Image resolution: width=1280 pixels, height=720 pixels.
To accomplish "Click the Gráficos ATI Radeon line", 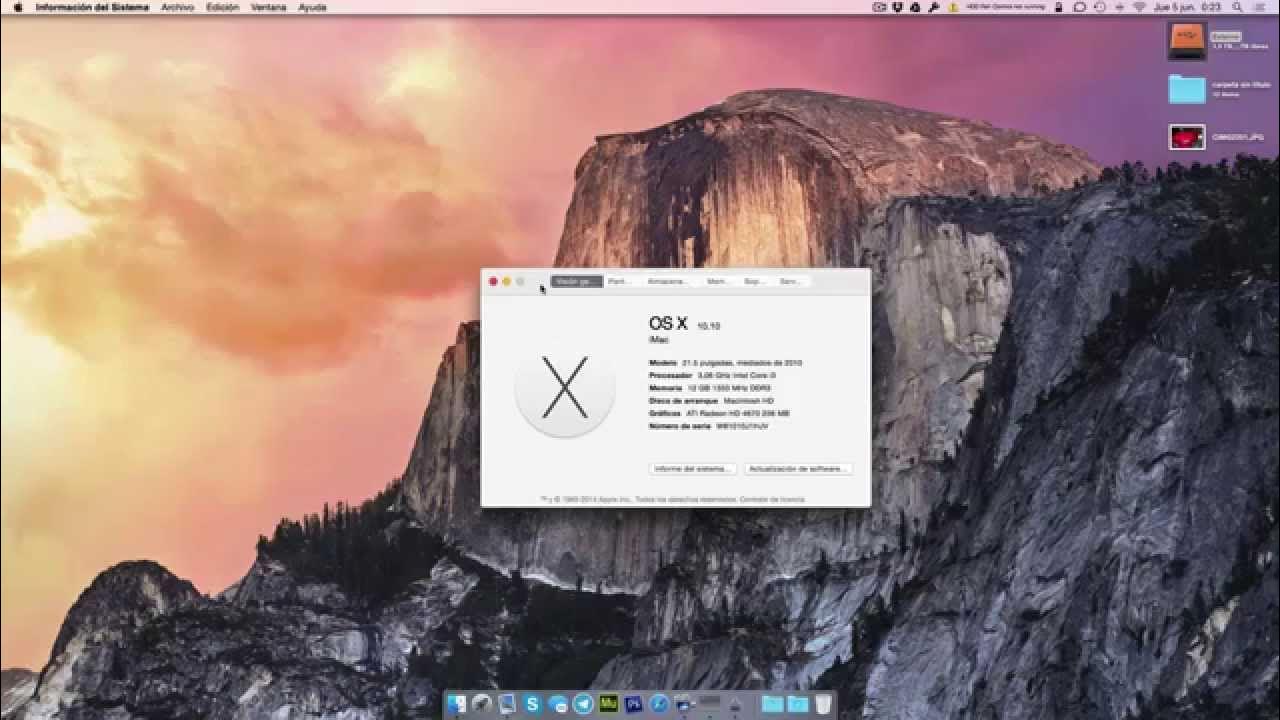I will point(719,413).
